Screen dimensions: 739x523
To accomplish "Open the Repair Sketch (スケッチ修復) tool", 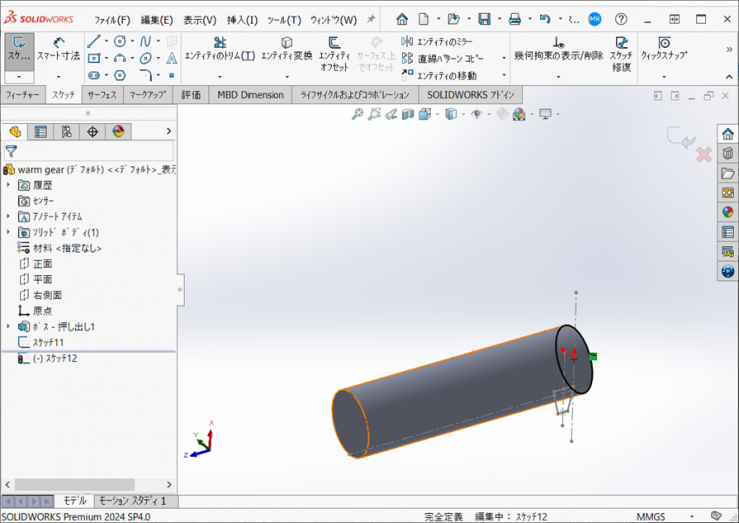I will pyautogui.click(x=621, y=49).
